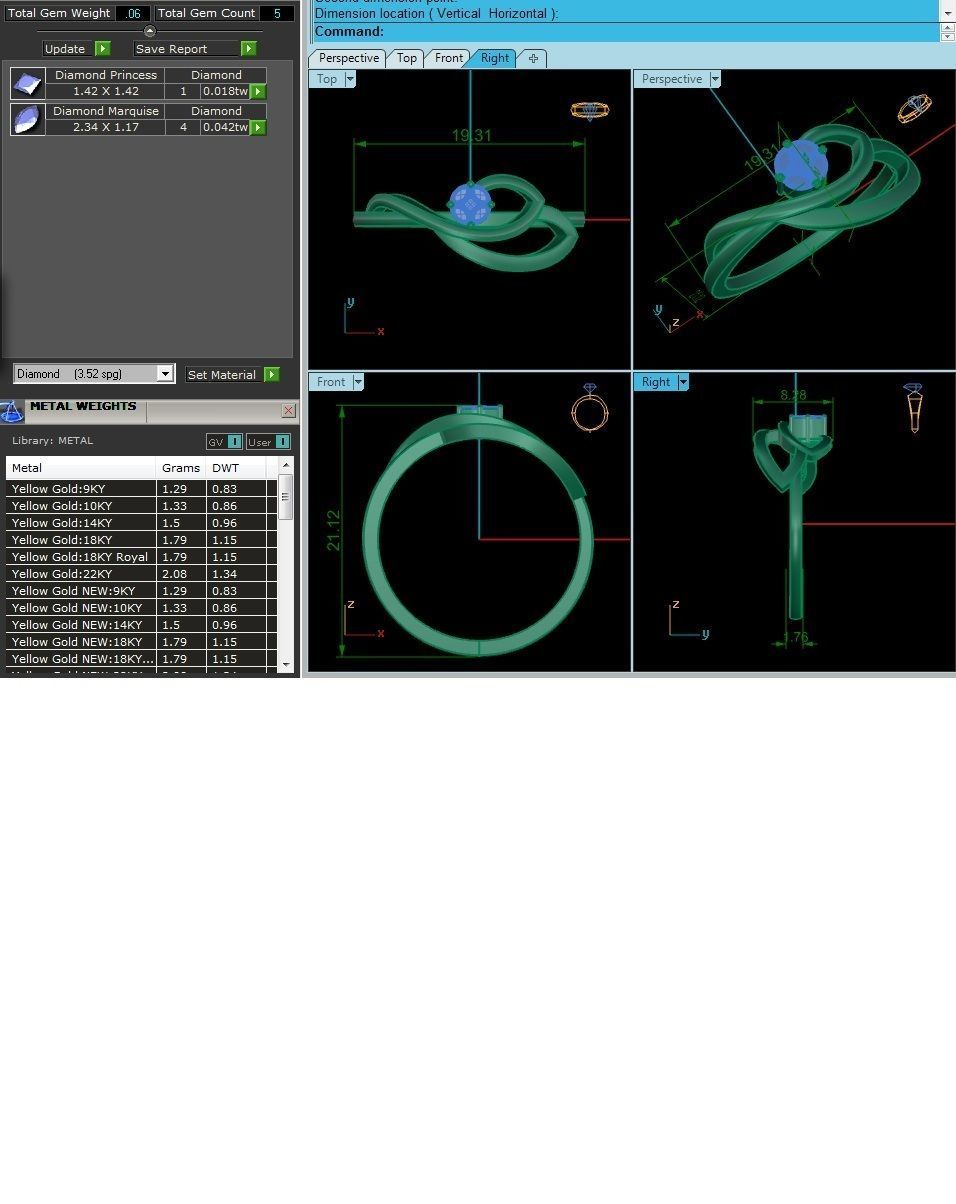Click the 19.31 dimension in Top viewport

471,135
